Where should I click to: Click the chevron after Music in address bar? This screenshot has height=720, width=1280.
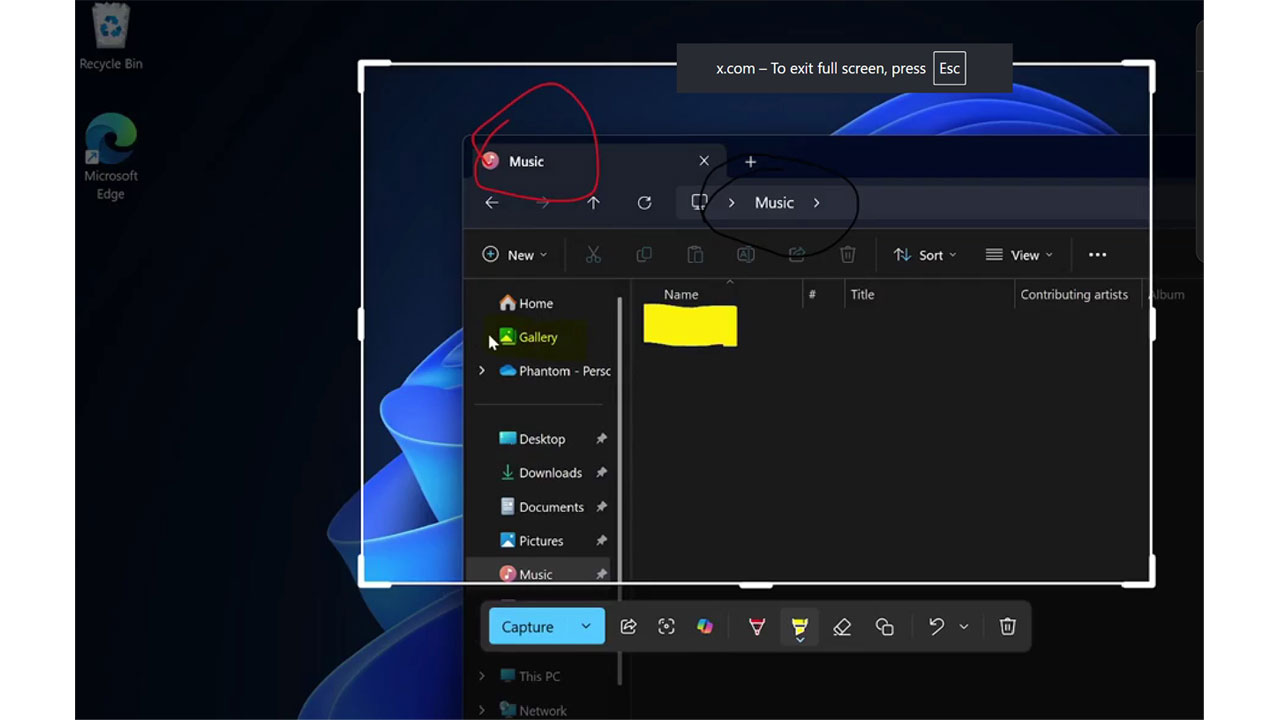pos(817,203)
